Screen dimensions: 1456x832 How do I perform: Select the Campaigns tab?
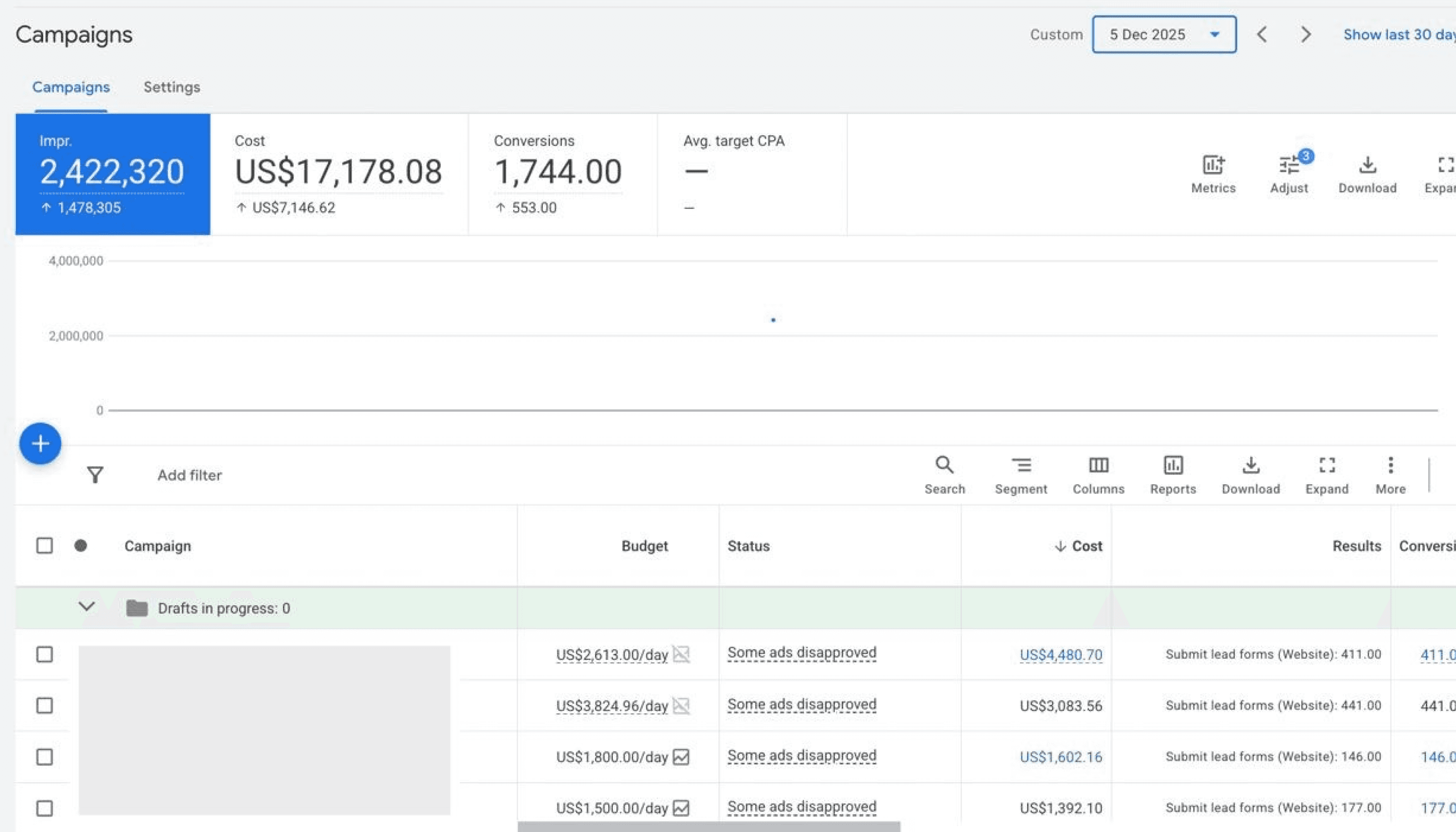point(71,87)
